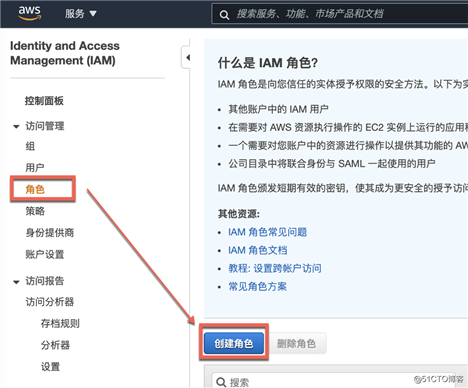Click the 公司目录中将联合身份与 SAML bullet text
The image size is (468, 388).
coord(332,163)
